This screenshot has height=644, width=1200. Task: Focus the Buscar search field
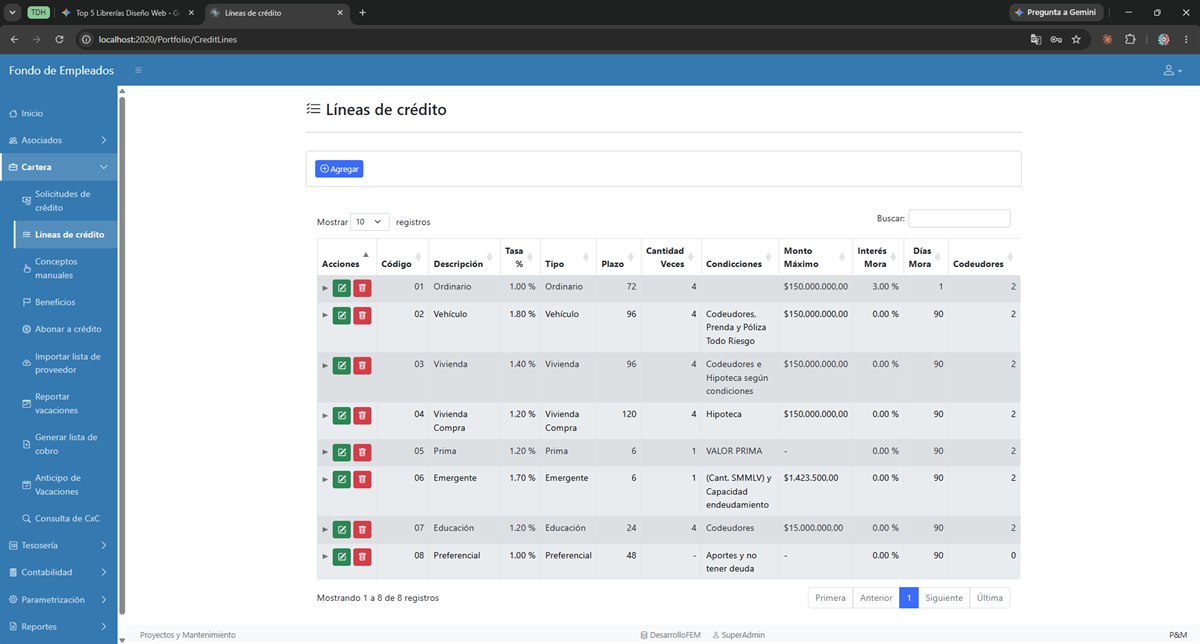(x=959, y=218)
